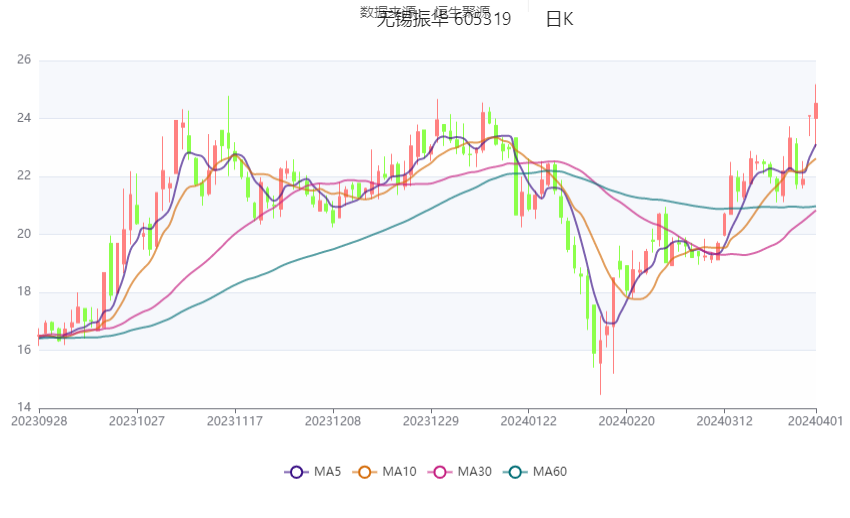Click the 20240122 date axis label

528,422
